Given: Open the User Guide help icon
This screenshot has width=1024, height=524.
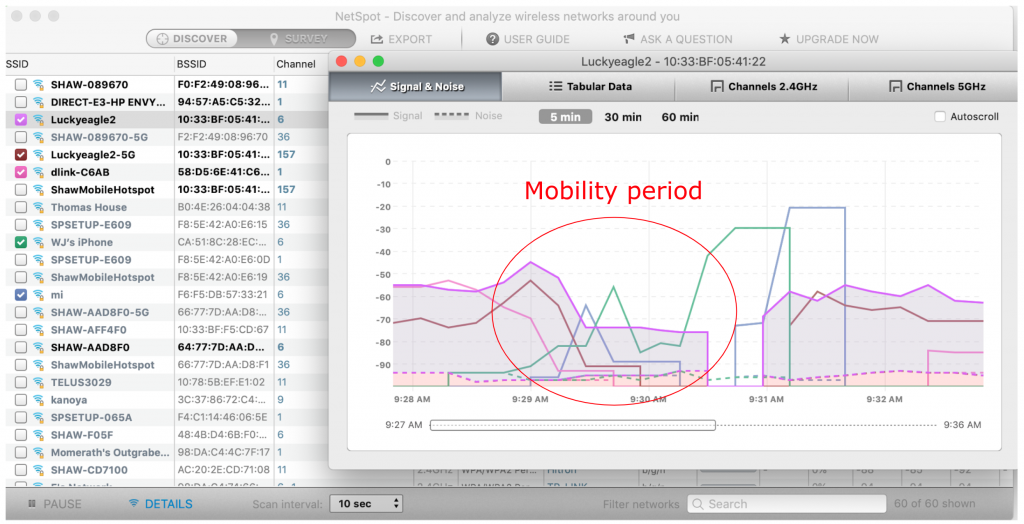Looking at the screenshot, I should (492, 39).
